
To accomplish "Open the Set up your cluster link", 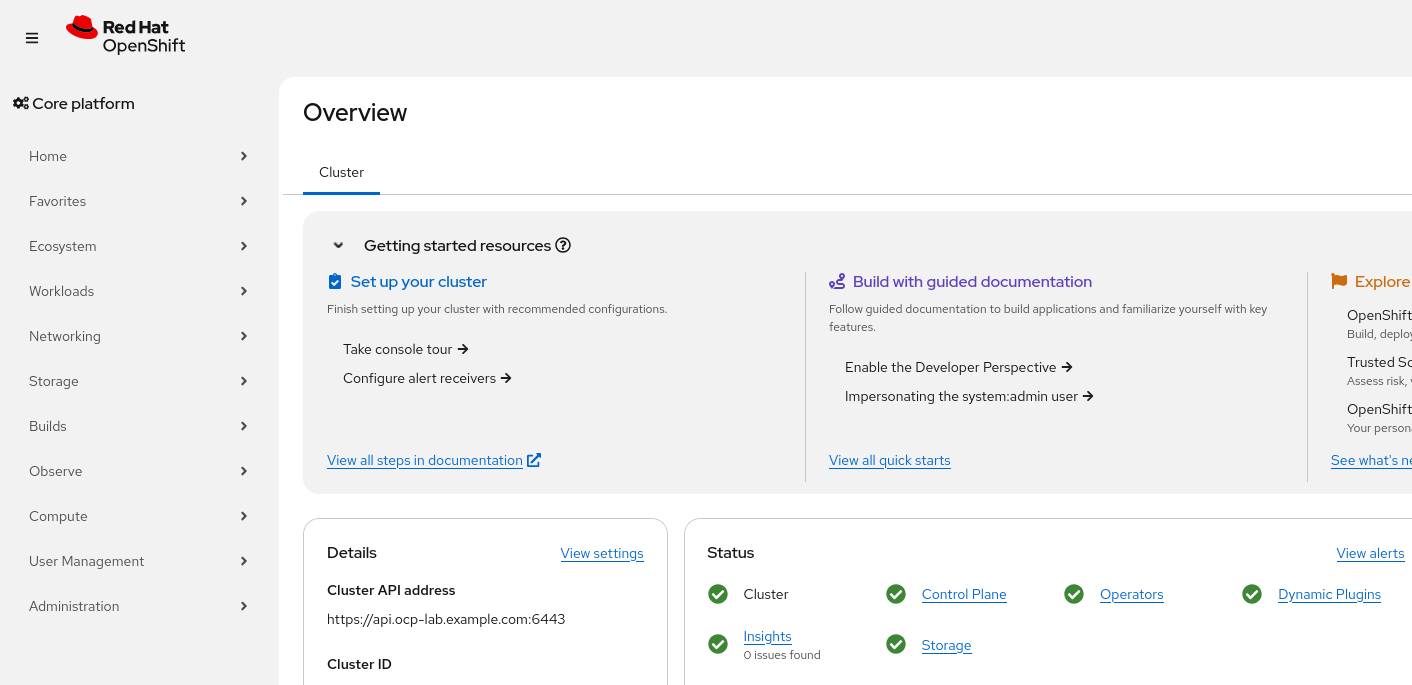I will (x=419, y=282).
